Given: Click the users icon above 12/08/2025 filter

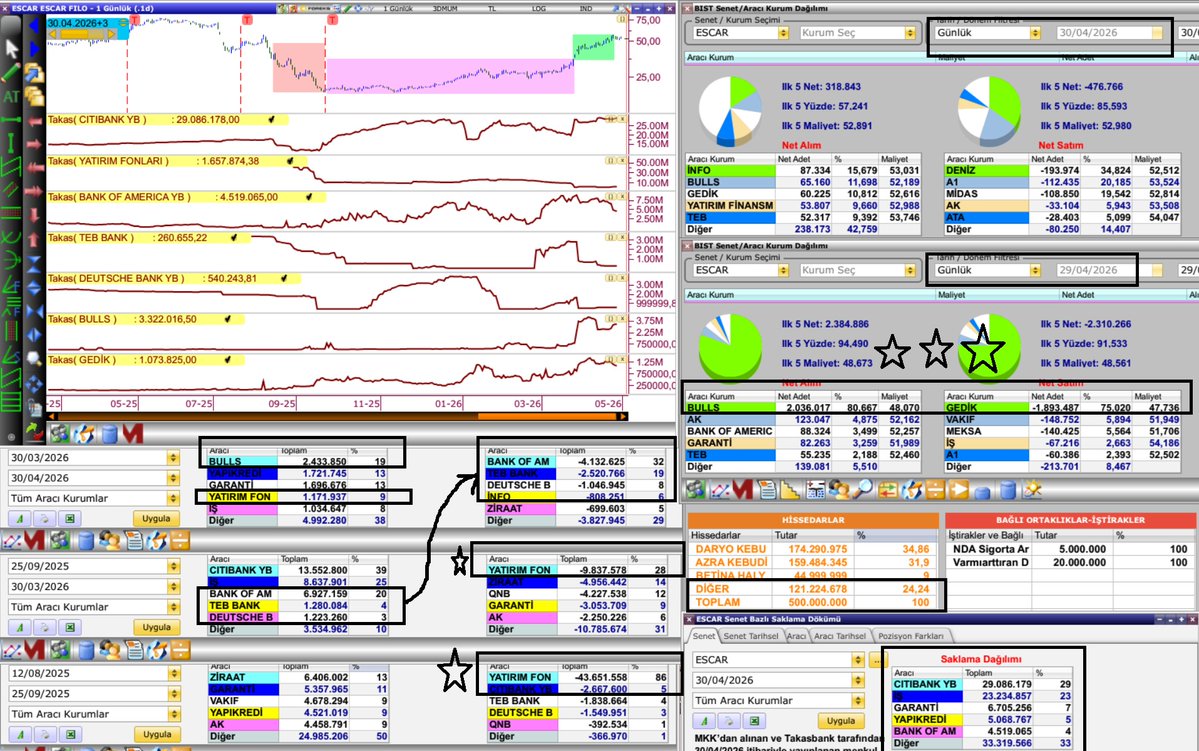Looking at the screenshot, I should pos(109,650).
